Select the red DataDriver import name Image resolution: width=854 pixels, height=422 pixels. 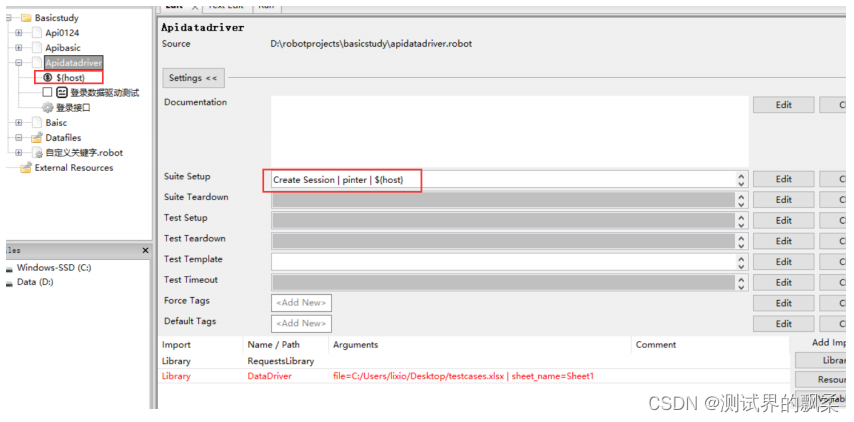270,376
